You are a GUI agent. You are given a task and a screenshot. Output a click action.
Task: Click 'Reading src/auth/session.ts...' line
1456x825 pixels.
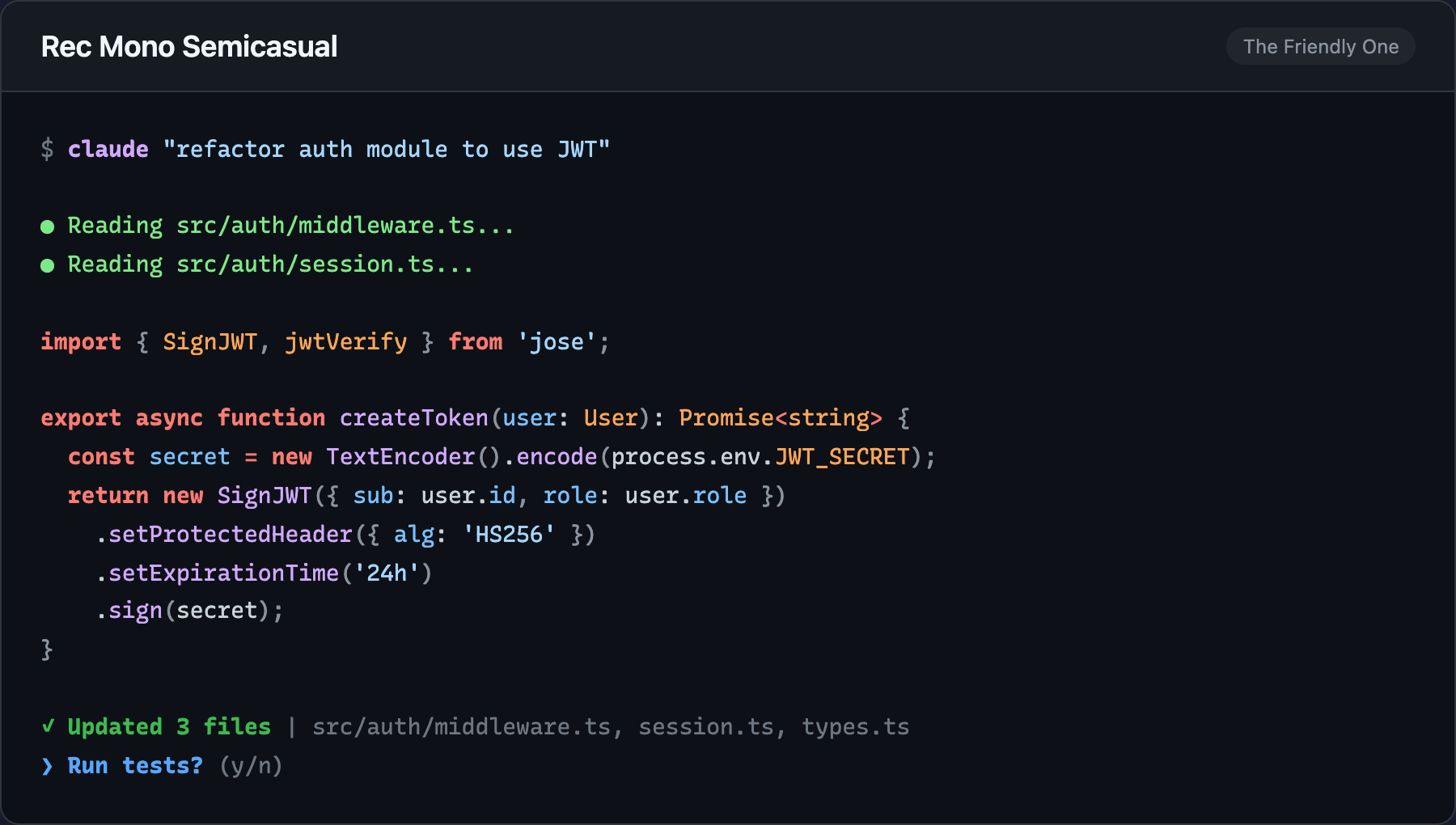[270, 264]
